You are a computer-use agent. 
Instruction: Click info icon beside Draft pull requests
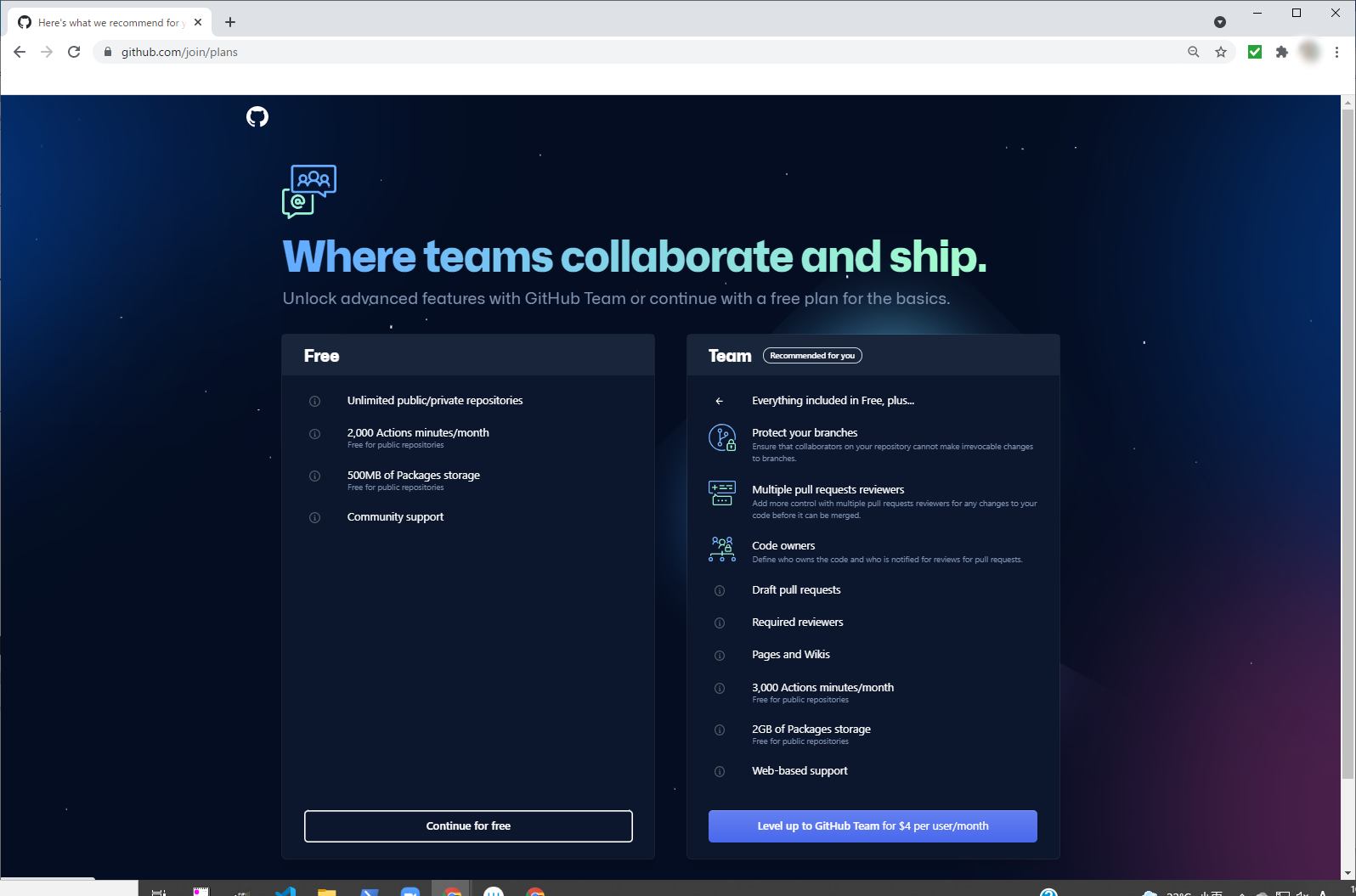click(720, 590)
